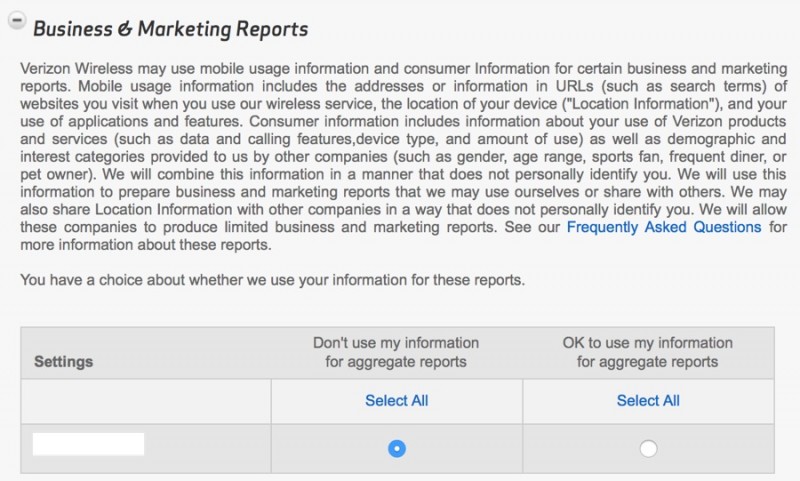Viewport: 800px width, 481px height.
Task: Click Select All under "Don't use my information"
Action: (x=396, y=401)
